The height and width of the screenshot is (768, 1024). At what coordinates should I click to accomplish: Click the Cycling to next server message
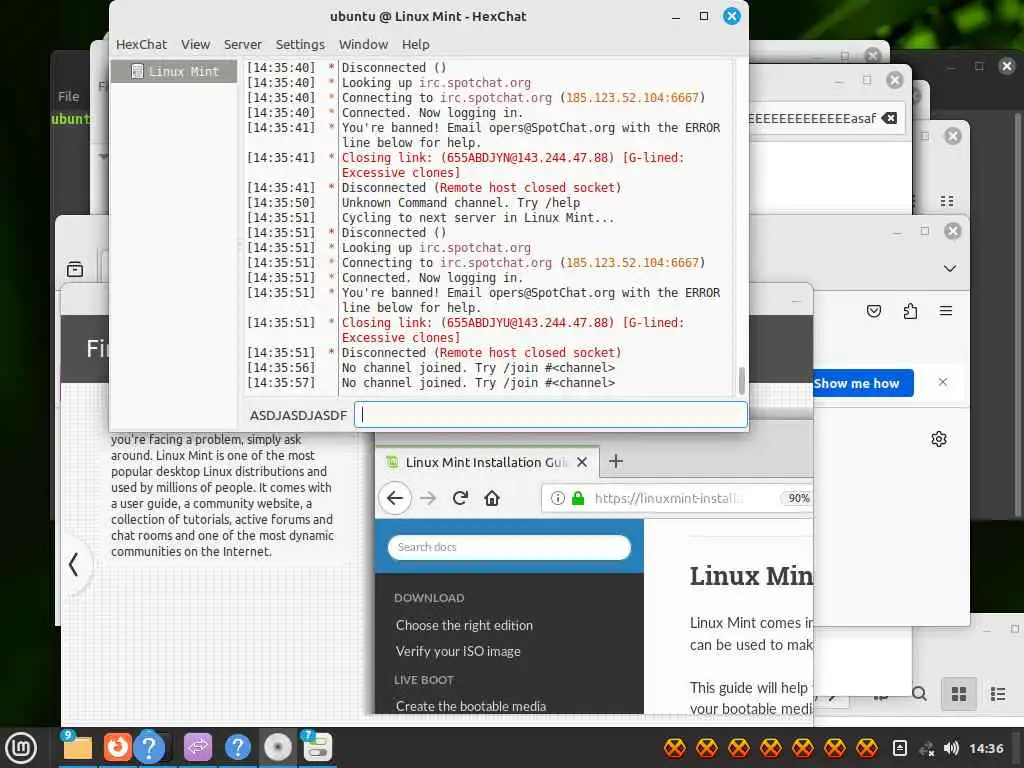click(x=477, y=218)
